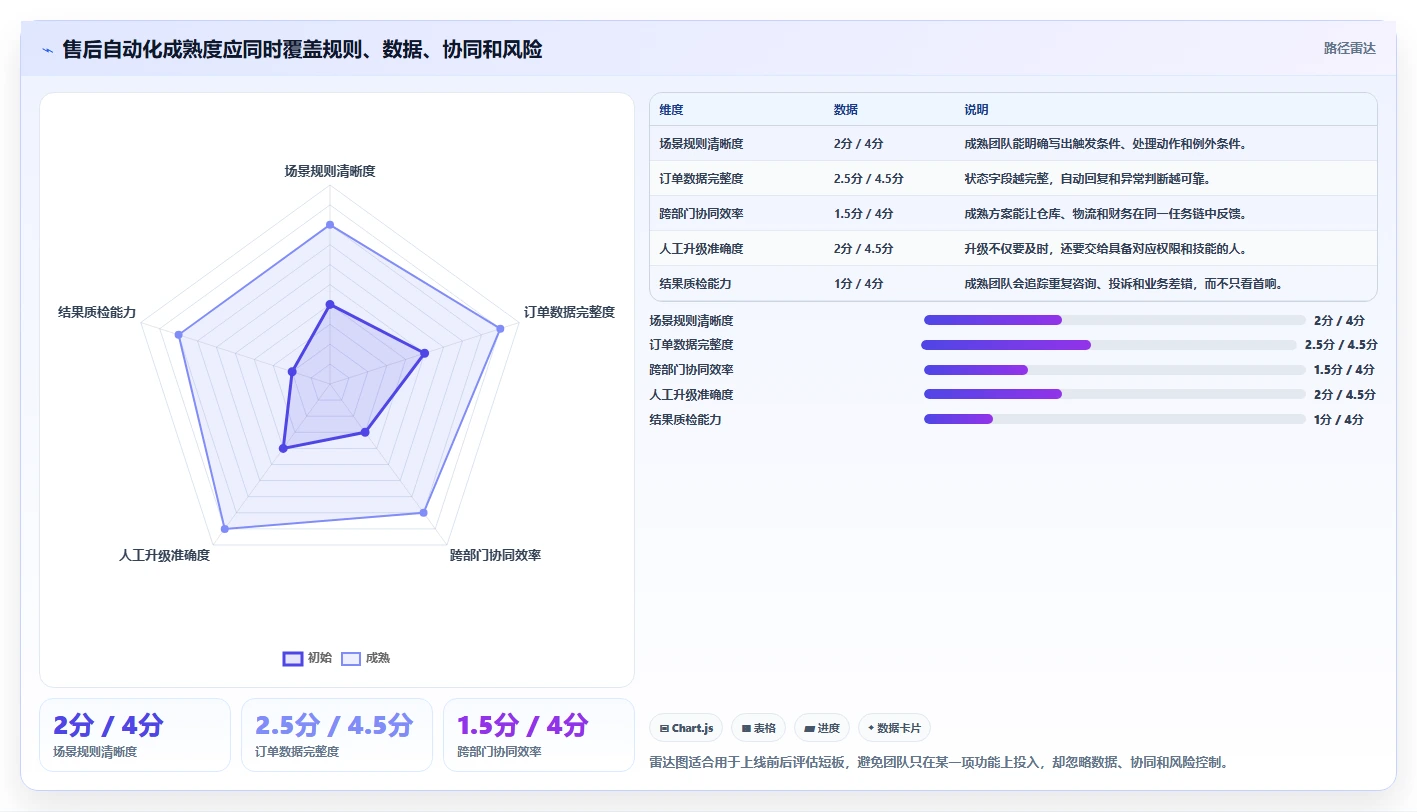
Task: Click 成熟 data point on 场景规则清晰度 axis
Action: pos(330,225)
